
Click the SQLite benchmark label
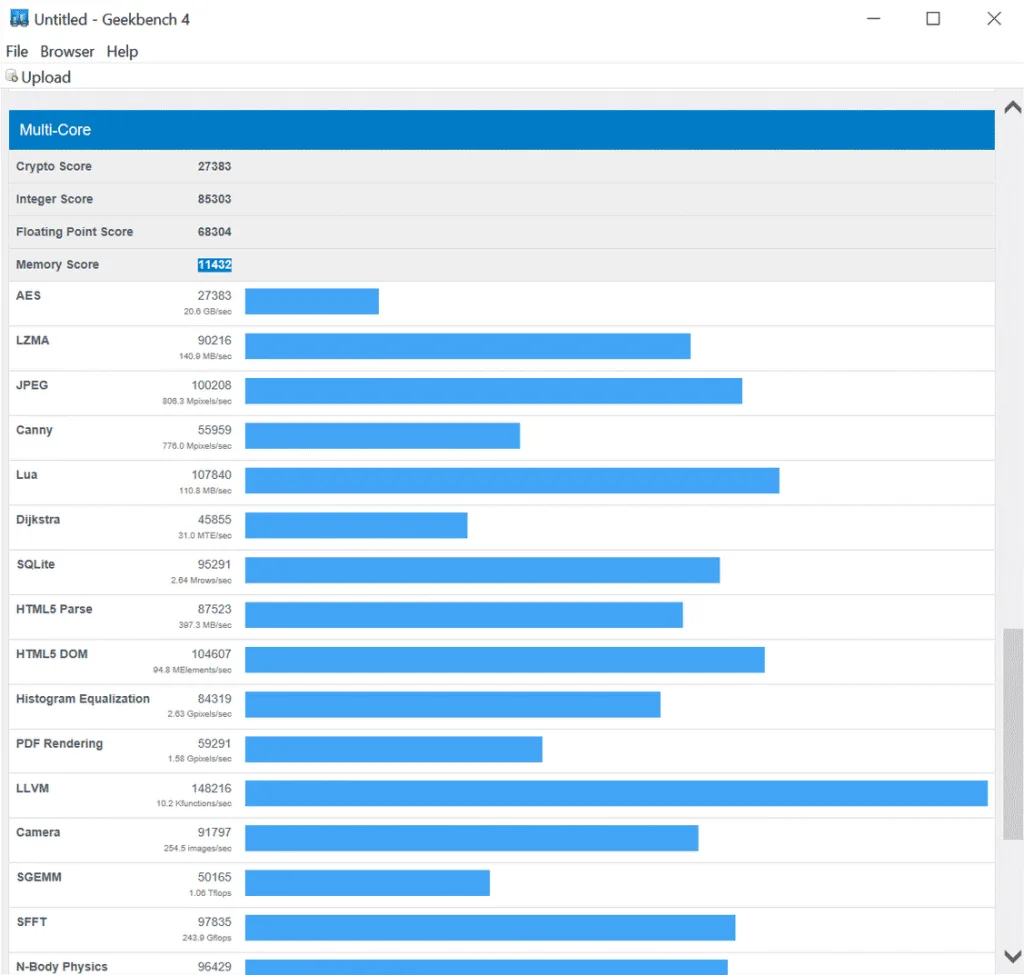[x=35, y=564]
